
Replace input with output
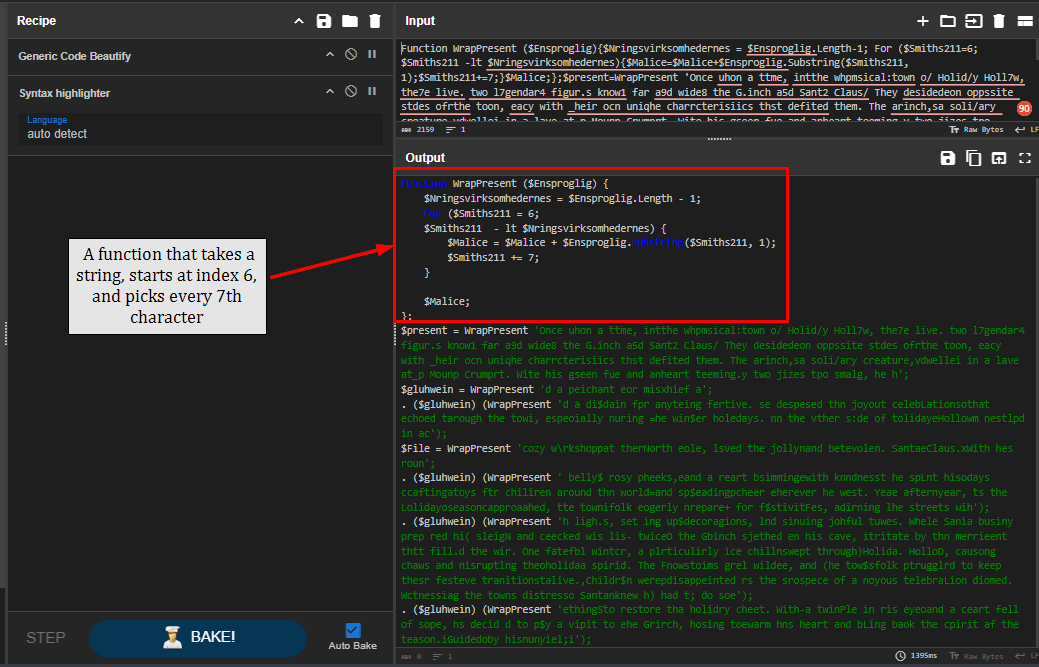click(999, 158)
